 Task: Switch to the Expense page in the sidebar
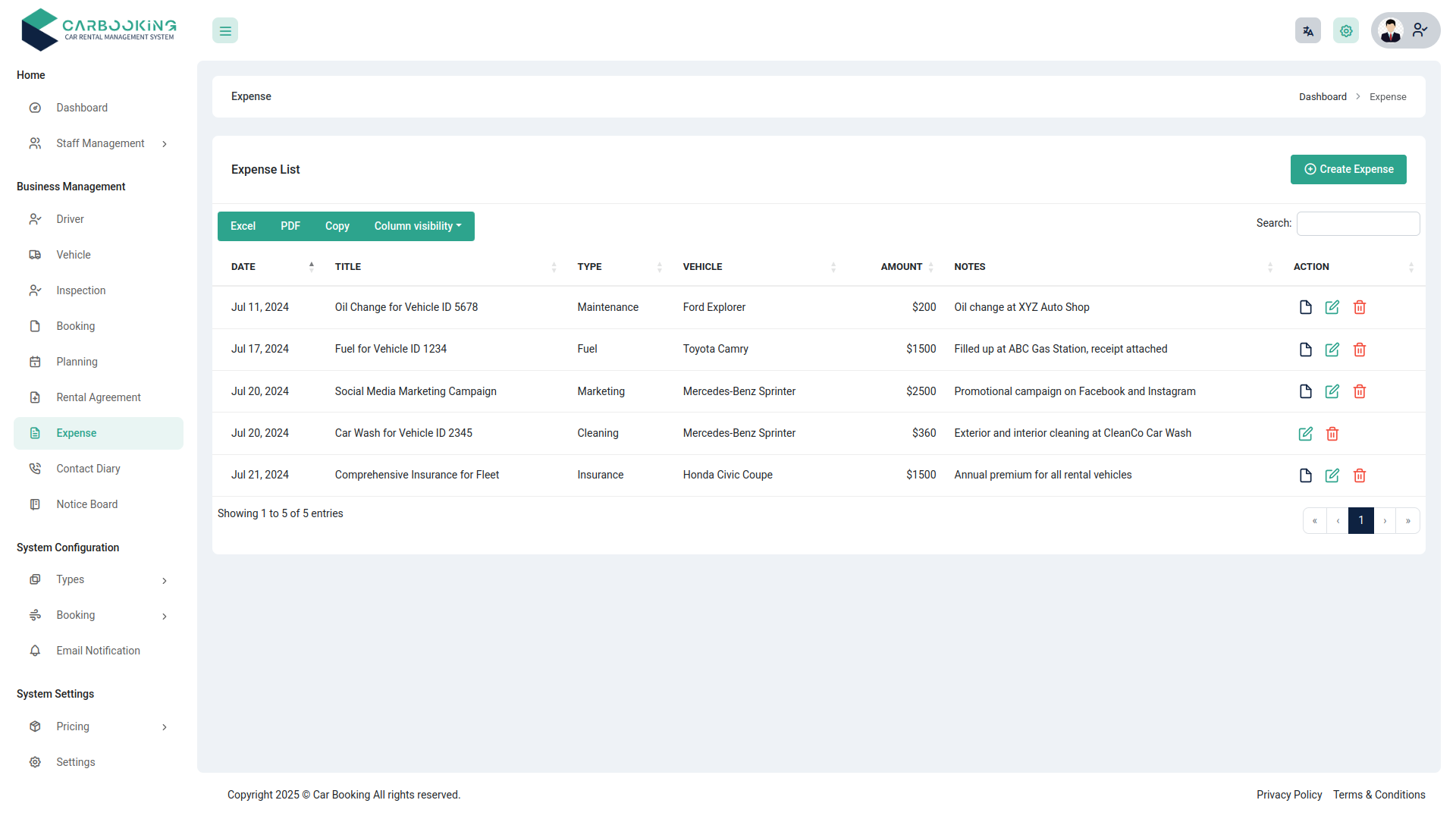click(x=77, y=432)
